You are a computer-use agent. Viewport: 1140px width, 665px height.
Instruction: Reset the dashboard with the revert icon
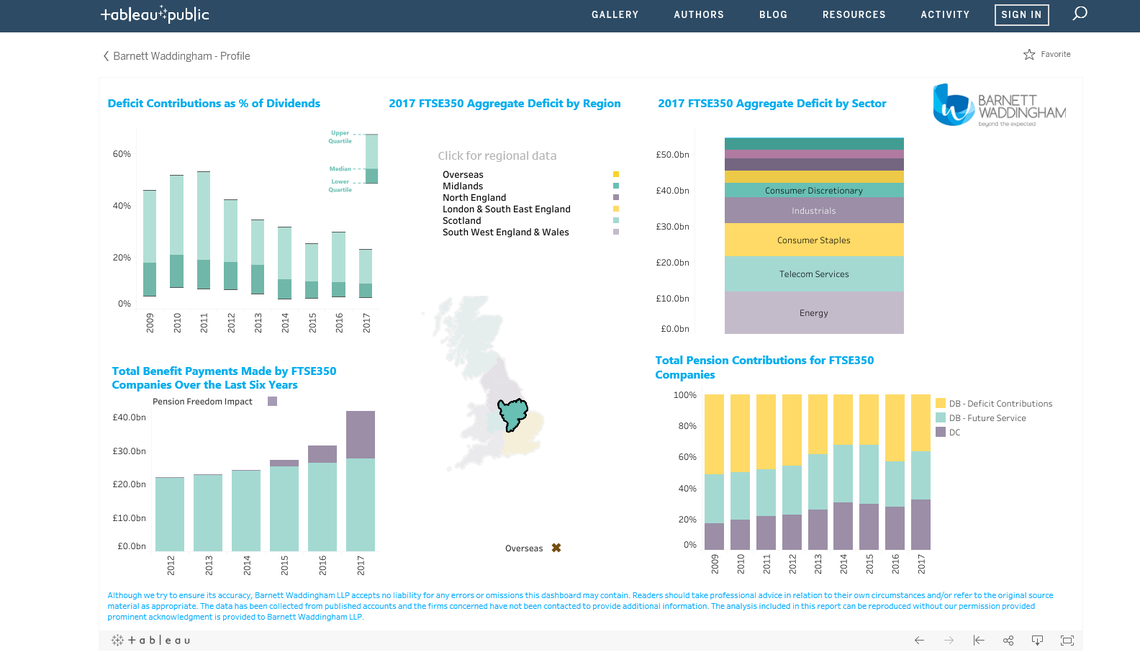[x=977, y=640]
